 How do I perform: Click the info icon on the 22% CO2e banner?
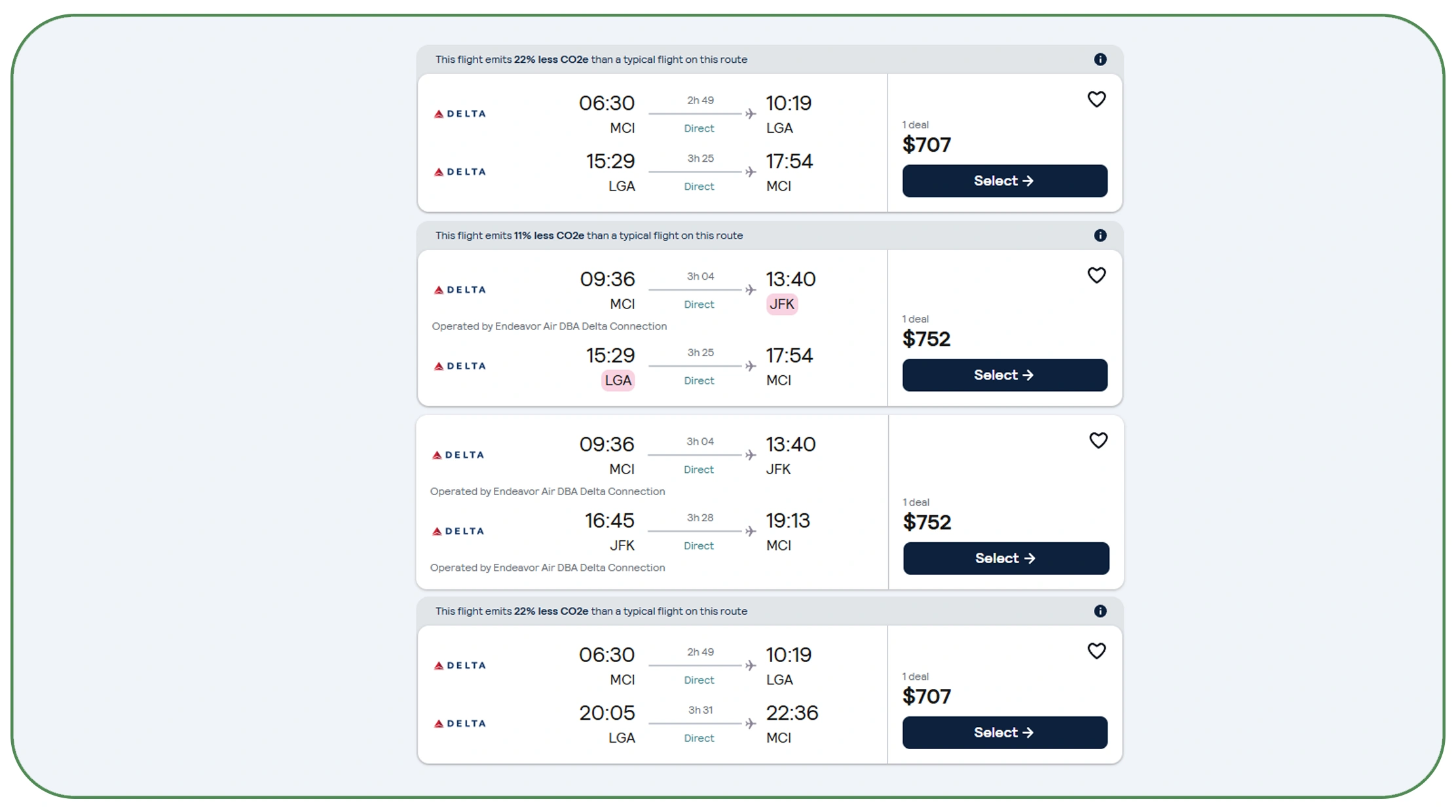(1101, 59)
